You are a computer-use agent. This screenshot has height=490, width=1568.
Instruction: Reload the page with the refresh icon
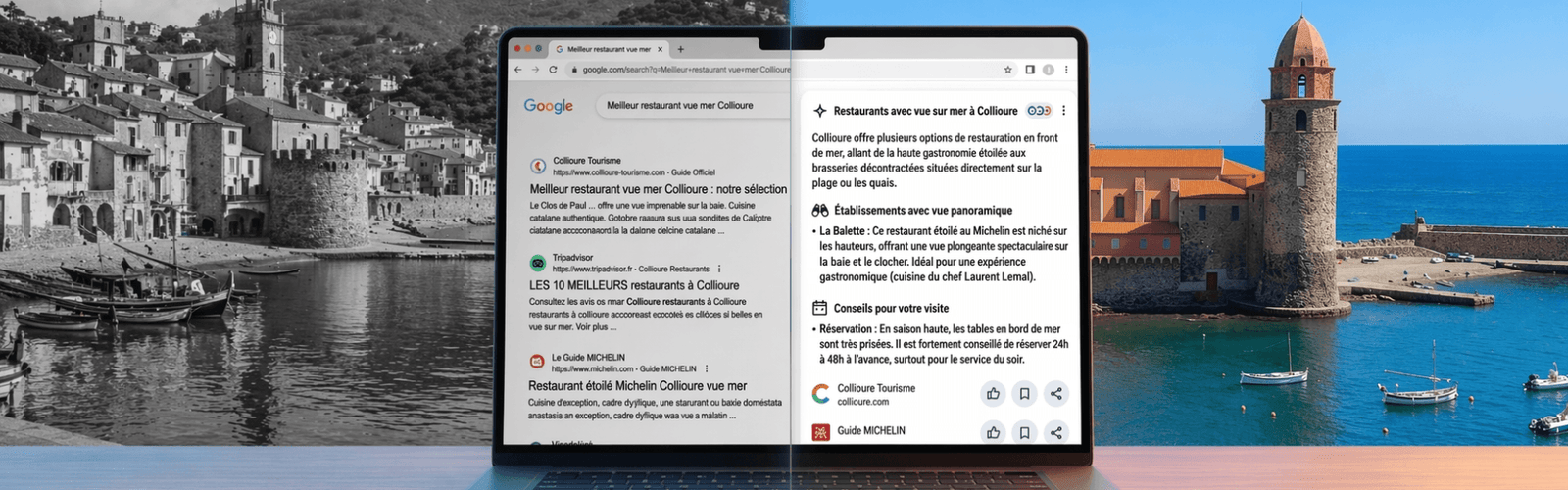(553, 70)
